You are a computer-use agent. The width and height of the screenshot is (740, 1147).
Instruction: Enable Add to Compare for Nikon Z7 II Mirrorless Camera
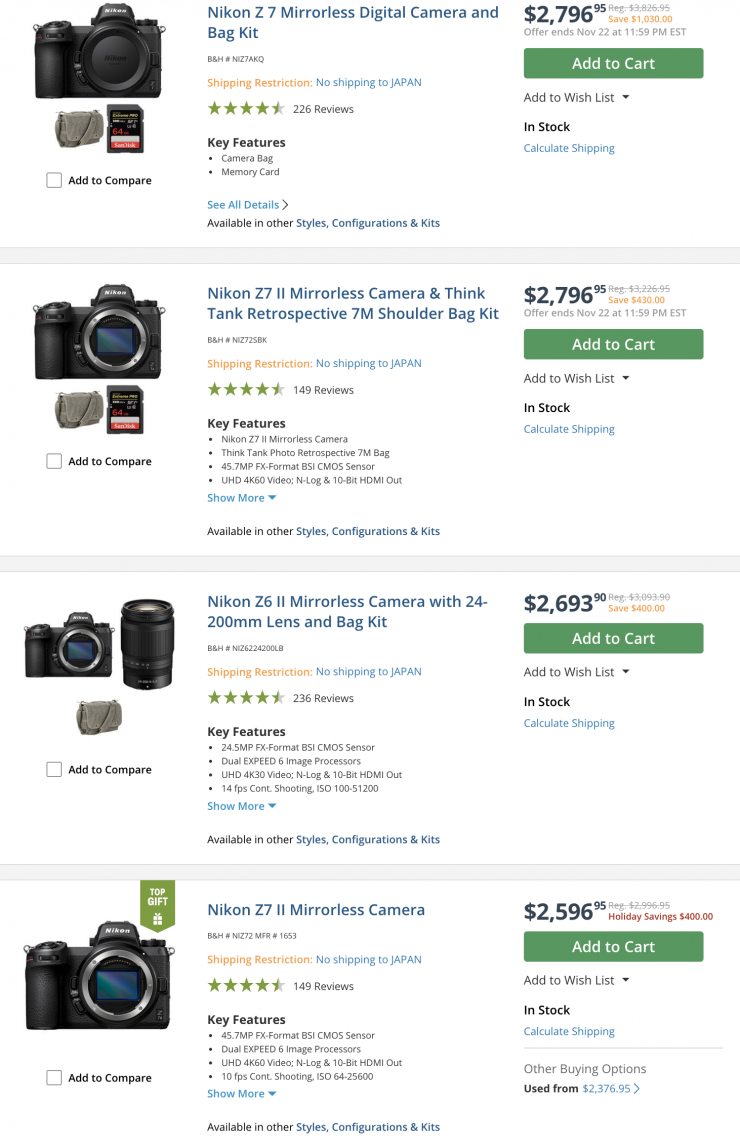coord(54,1078)
